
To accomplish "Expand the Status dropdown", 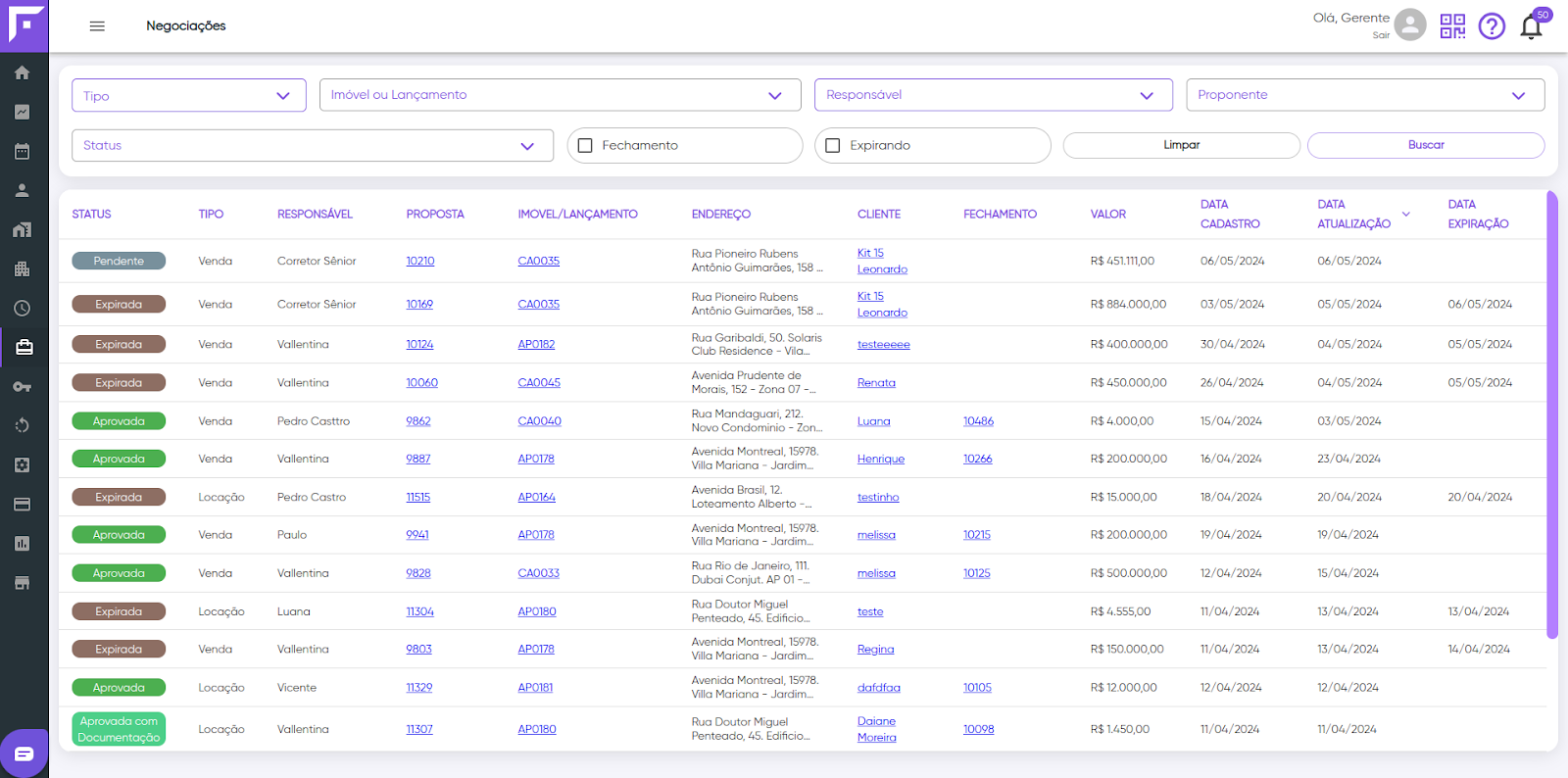I will point(313,145).
